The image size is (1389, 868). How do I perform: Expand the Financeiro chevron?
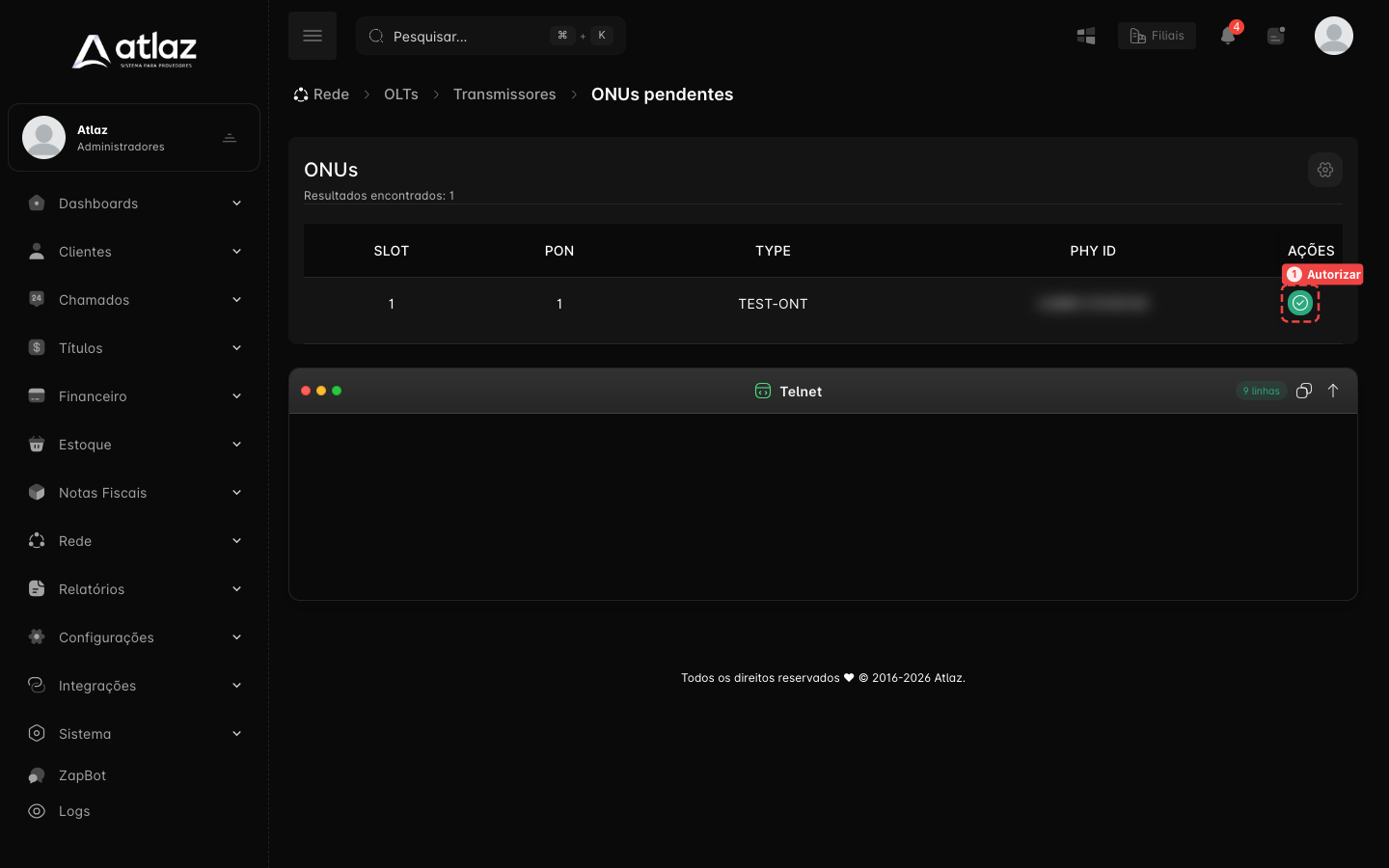[x=236, y=396]
